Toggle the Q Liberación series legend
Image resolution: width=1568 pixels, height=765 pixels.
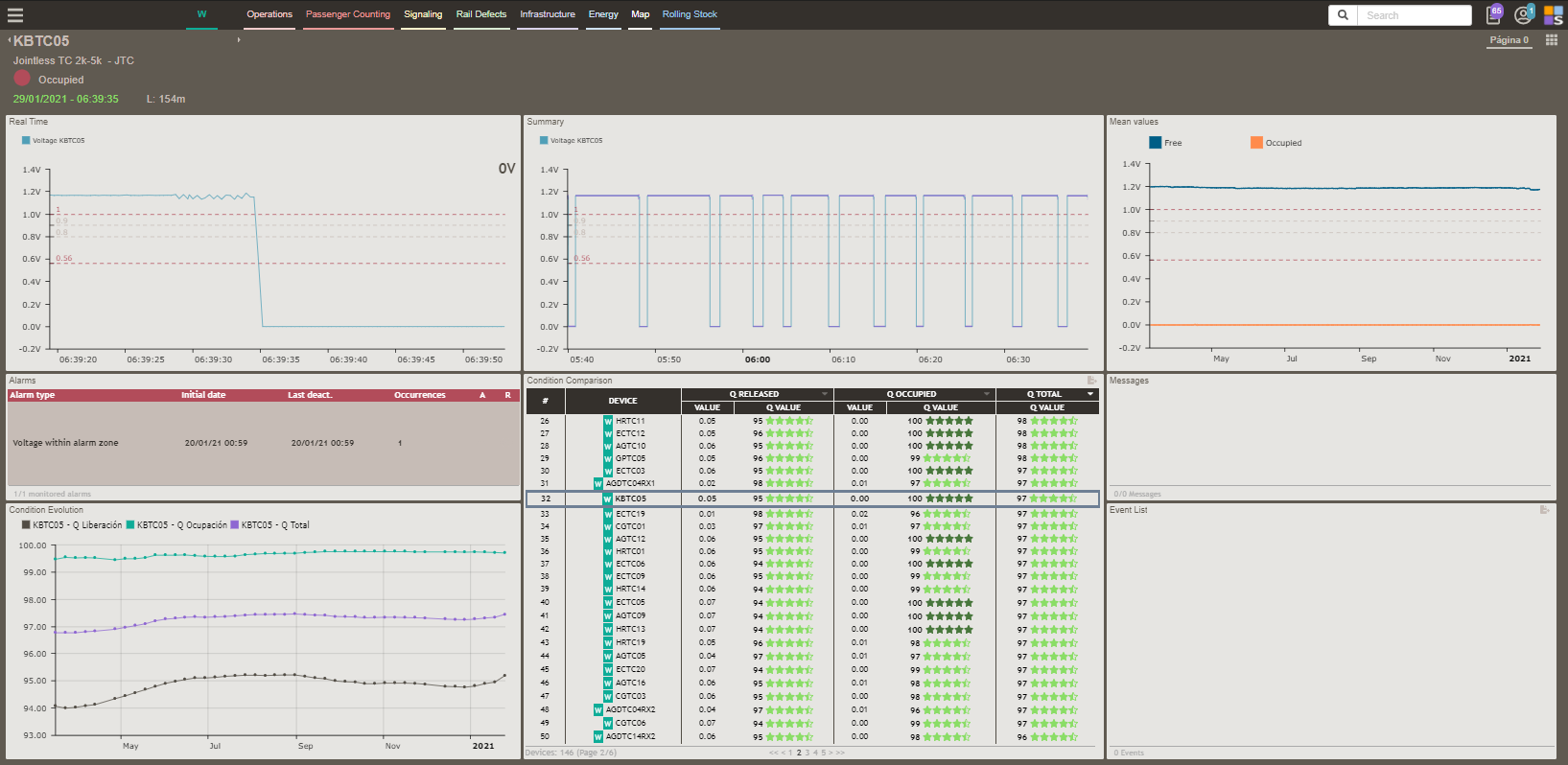coord(72,525)
